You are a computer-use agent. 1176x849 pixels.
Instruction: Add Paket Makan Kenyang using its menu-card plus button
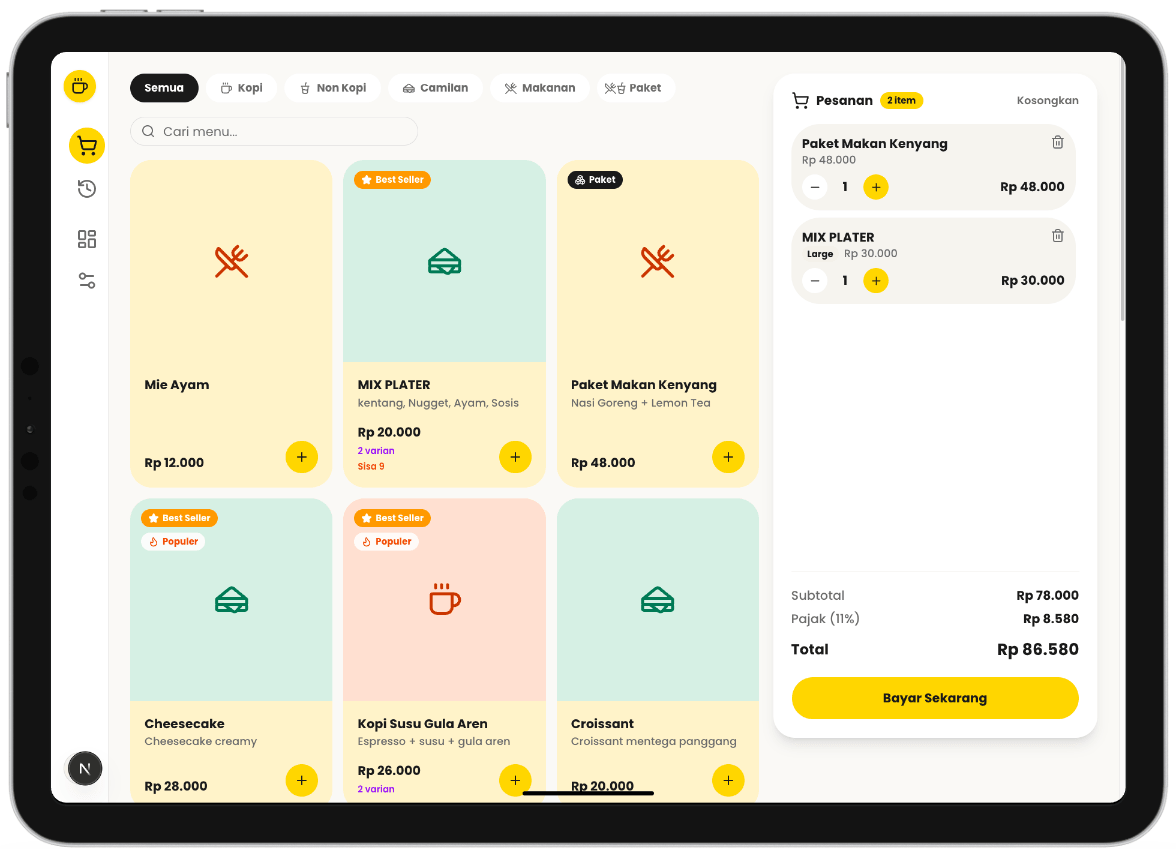(x=728, y=457)
